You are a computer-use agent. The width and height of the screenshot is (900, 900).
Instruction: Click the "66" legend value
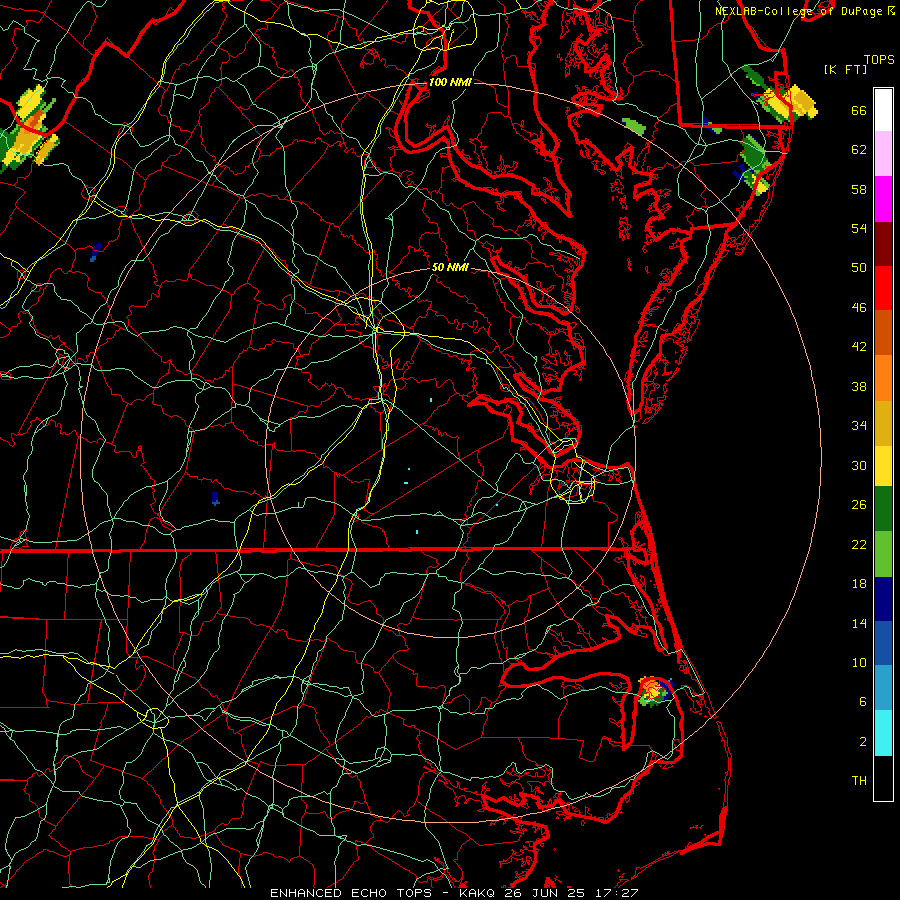[859, 111]
